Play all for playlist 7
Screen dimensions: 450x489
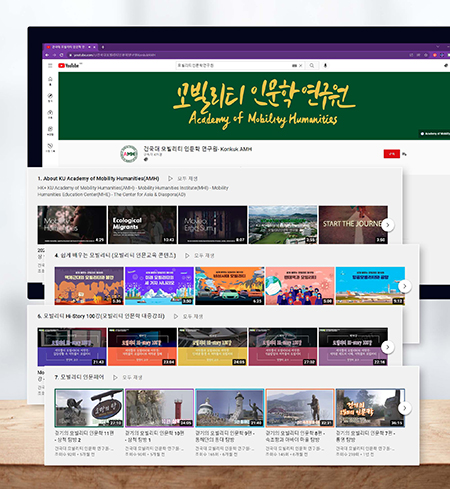(x=128, y=377)
